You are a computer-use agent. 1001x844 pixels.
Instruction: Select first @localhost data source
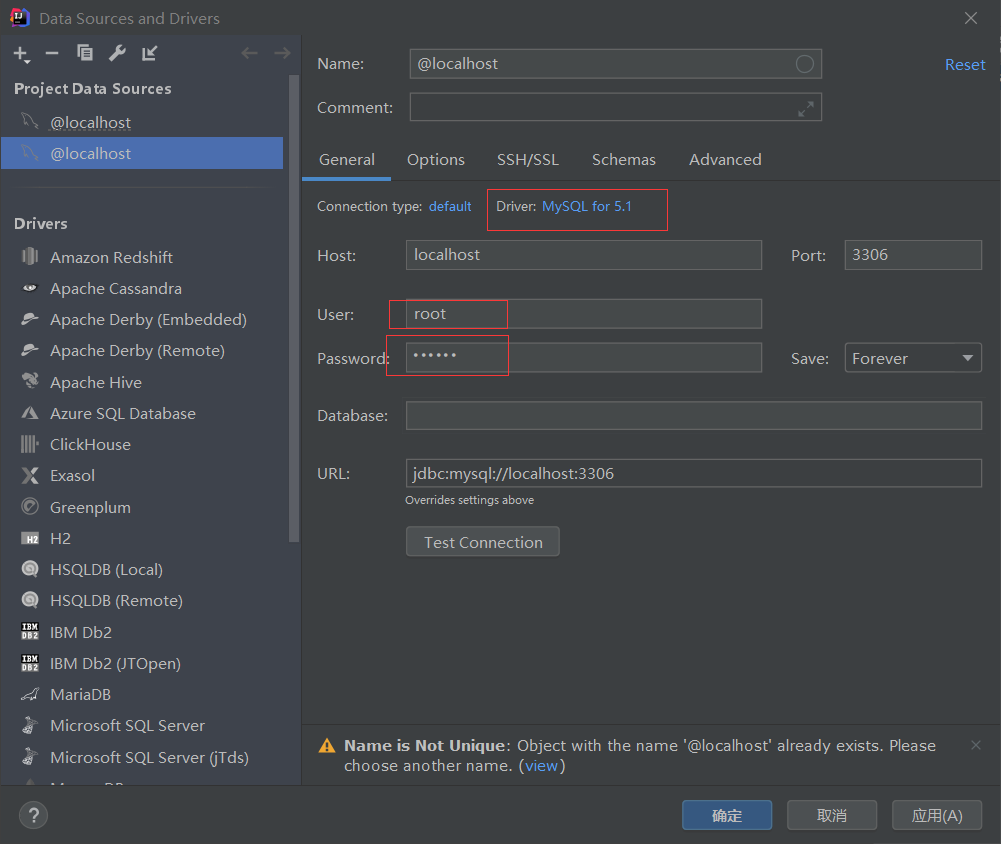point(142,122)
